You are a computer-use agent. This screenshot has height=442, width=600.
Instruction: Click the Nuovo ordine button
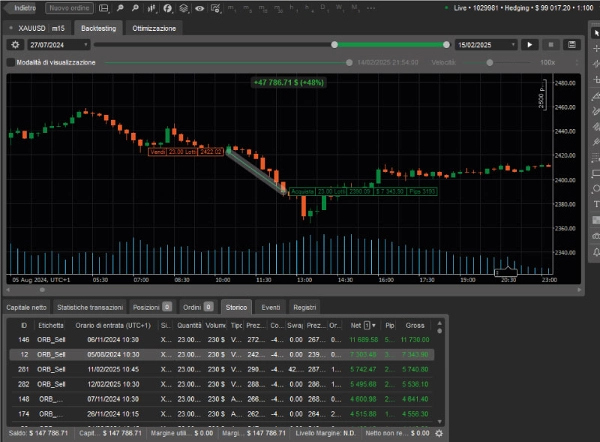[x=67, y=9]
